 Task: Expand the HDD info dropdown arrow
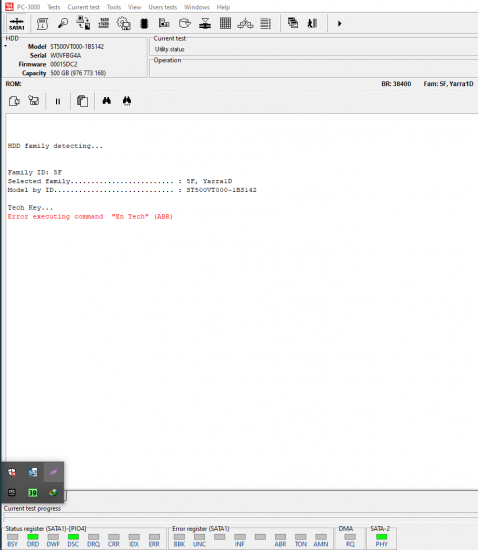pos(6,46)
